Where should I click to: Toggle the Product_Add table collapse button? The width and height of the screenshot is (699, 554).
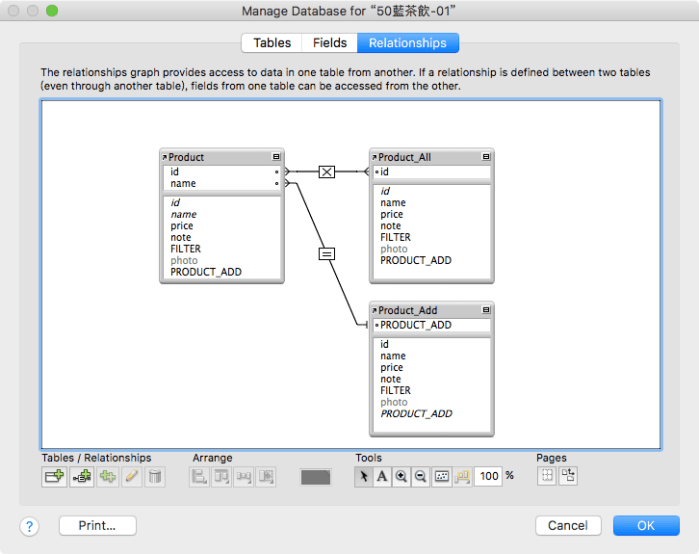click(486, 310)
